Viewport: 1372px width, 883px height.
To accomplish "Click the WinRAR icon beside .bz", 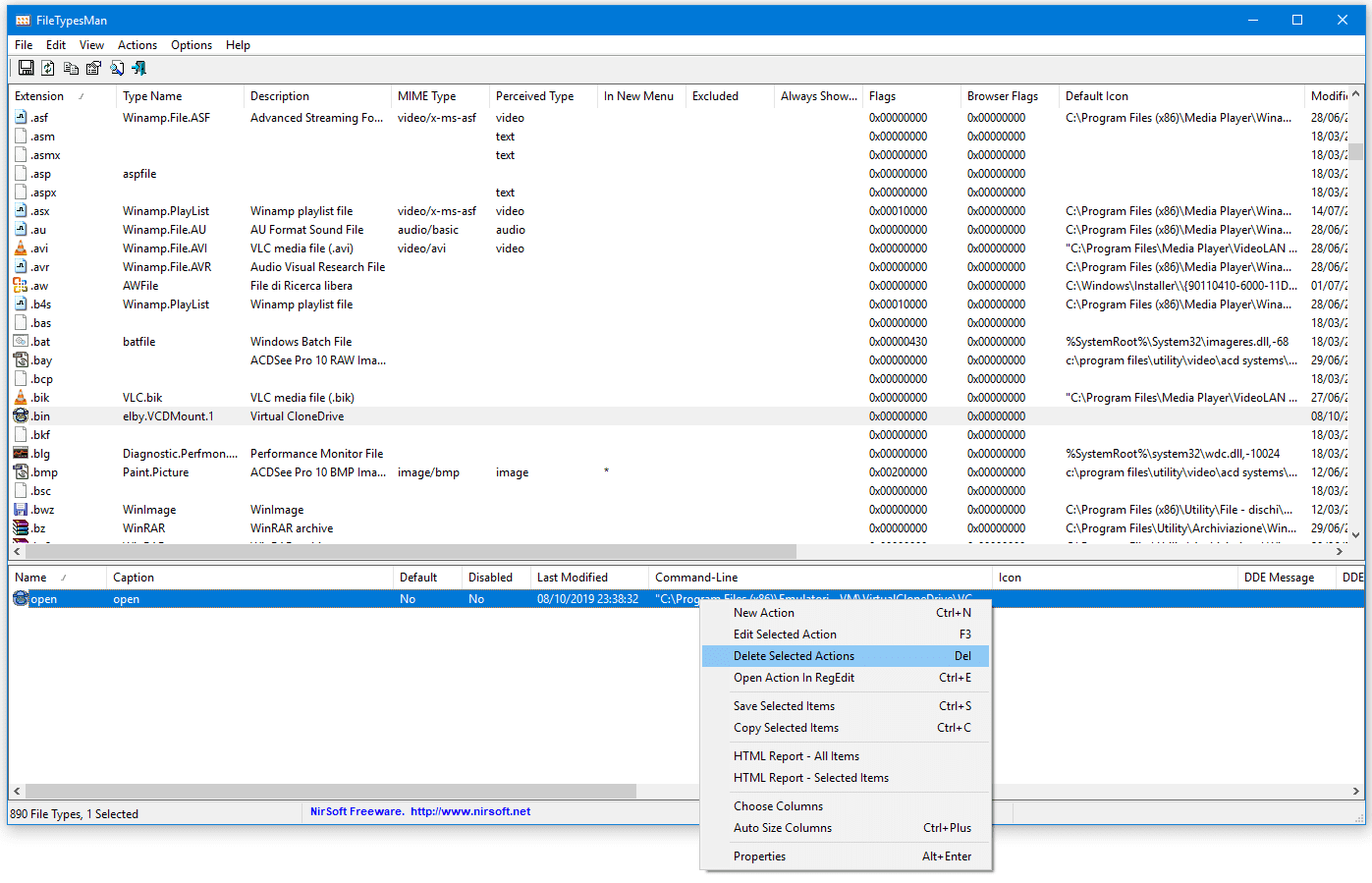I will point(21,528).
